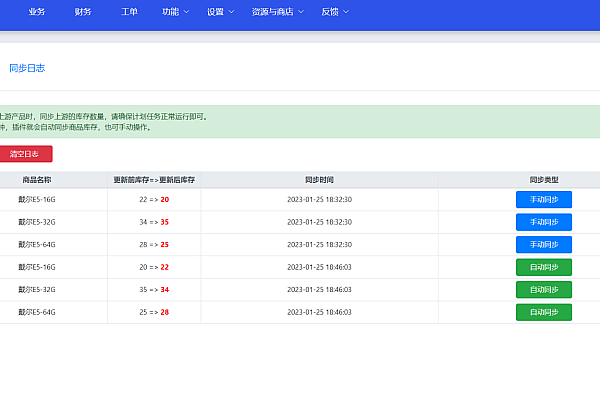The height and width of the screenshot is (400, 600).
Task: Click 手动同步 badge for 34 => 35 row
Action: coord(544,222)
